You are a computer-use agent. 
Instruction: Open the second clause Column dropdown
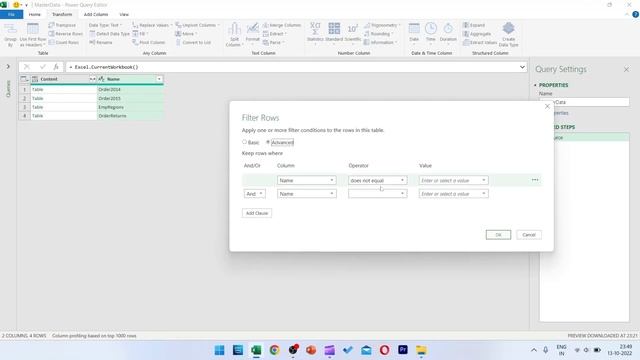coord(307,194)
